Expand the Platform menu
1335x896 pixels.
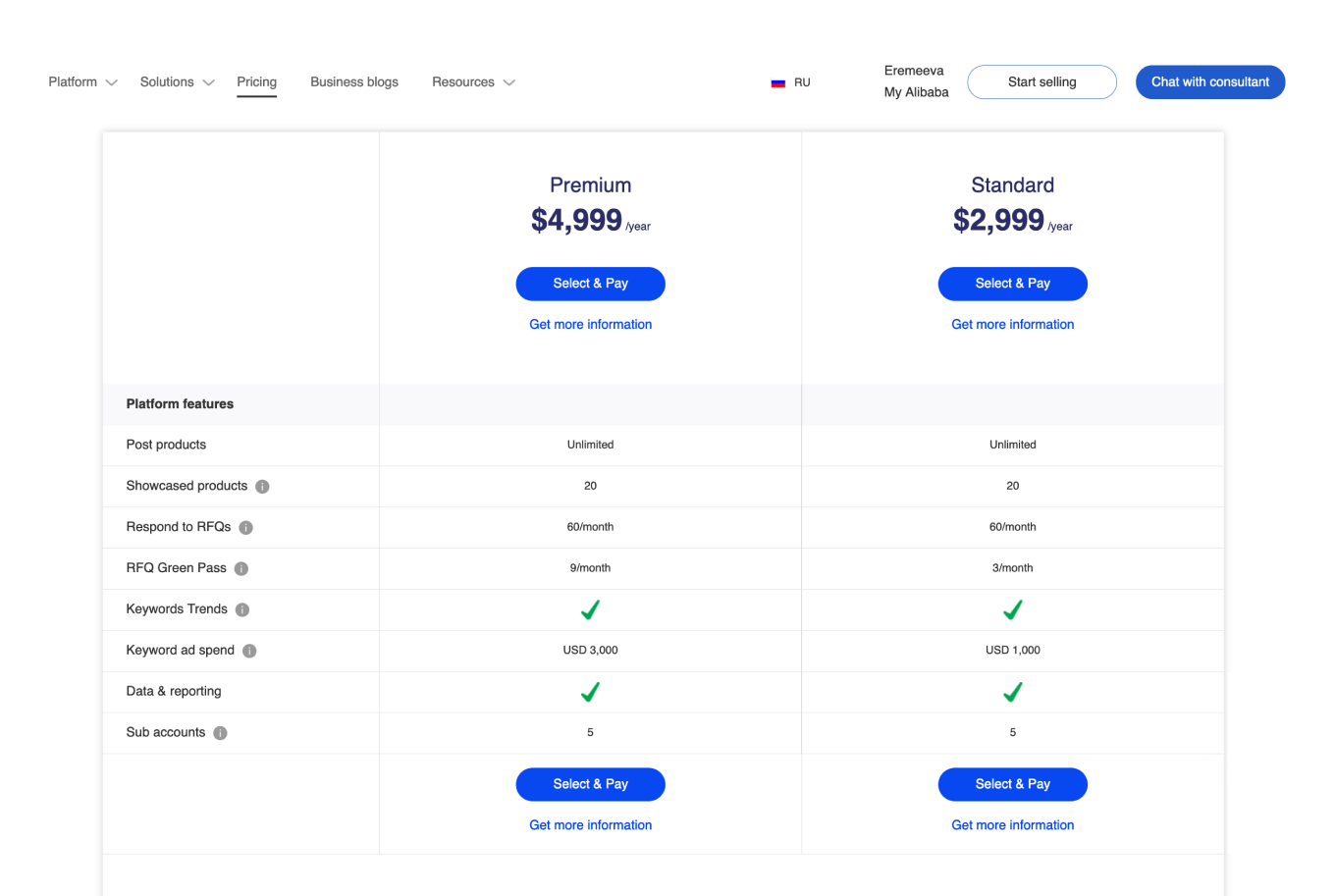click(x=83, y=82)
